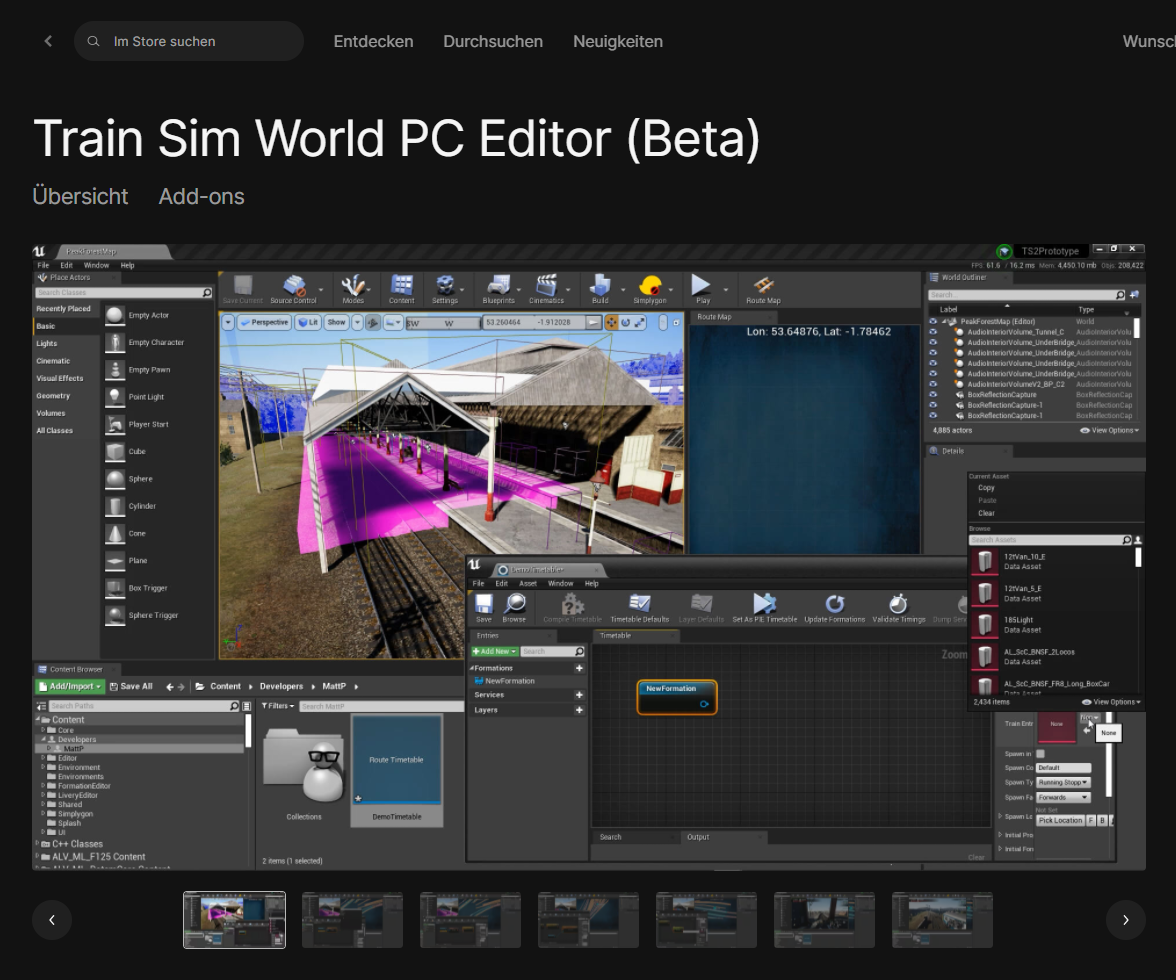The height and width of the screenshot is (980, 1176).
Task: Click the Route Map toolbar icon
Action: 763,286
